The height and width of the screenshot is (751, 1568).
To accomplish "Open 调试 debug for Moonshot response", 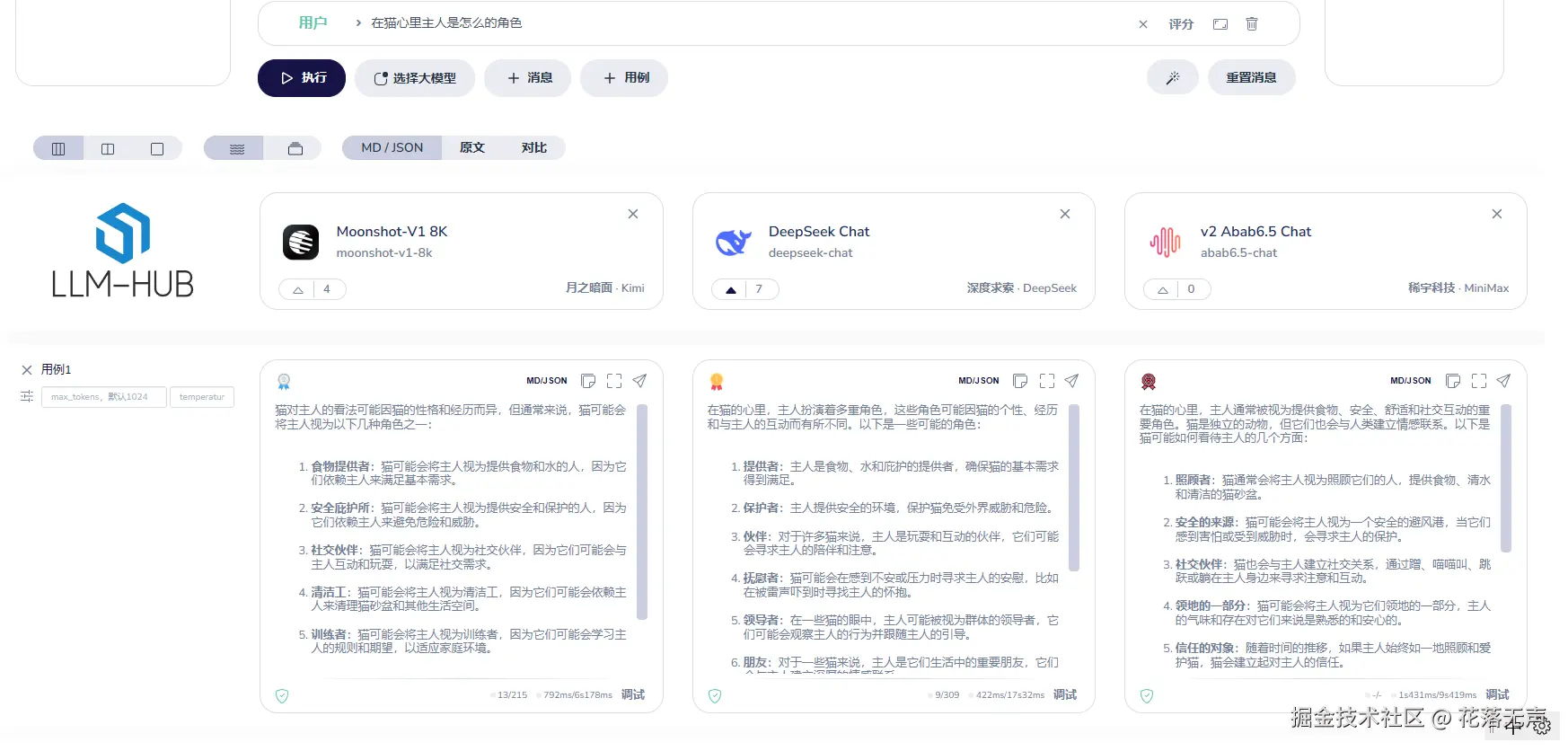I will (633, 695).
